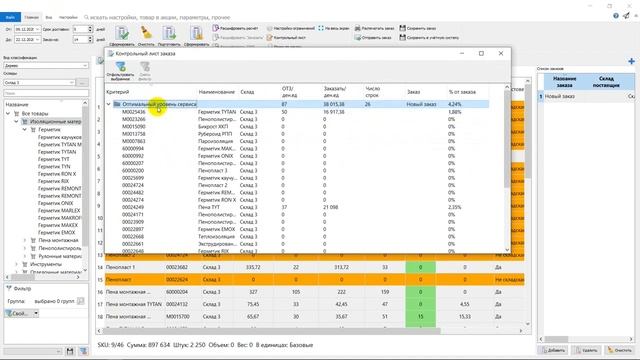
Task: Switch to the Вид ribbon tab
Action: point(49,17)
